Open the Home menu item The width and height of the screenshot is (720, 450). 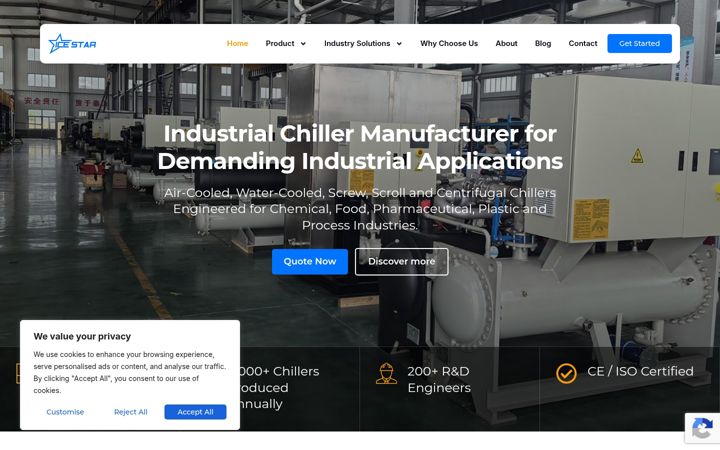pos(237,44)
